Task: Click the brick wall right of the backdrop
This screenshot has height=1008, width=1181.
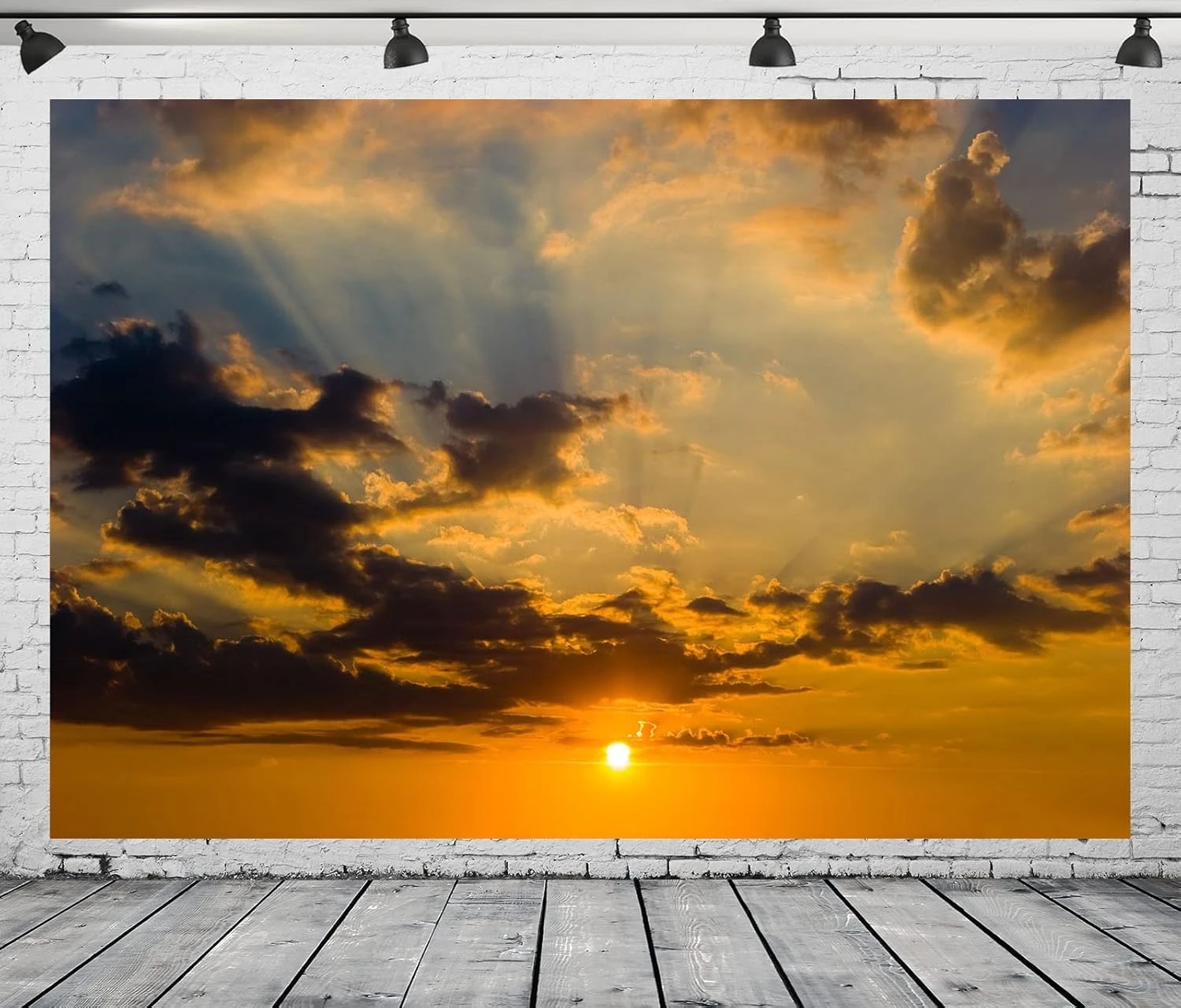Action: [x=1157, y=472]
